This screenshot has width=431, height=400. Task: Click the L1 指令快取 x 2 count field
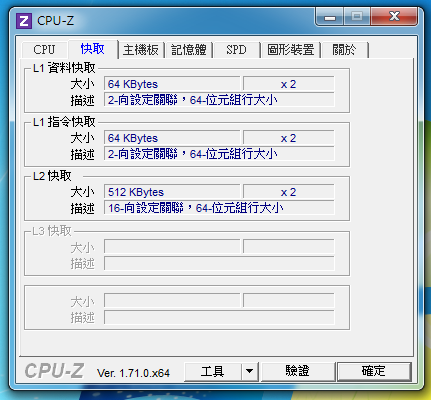click(x=289, y=138)
